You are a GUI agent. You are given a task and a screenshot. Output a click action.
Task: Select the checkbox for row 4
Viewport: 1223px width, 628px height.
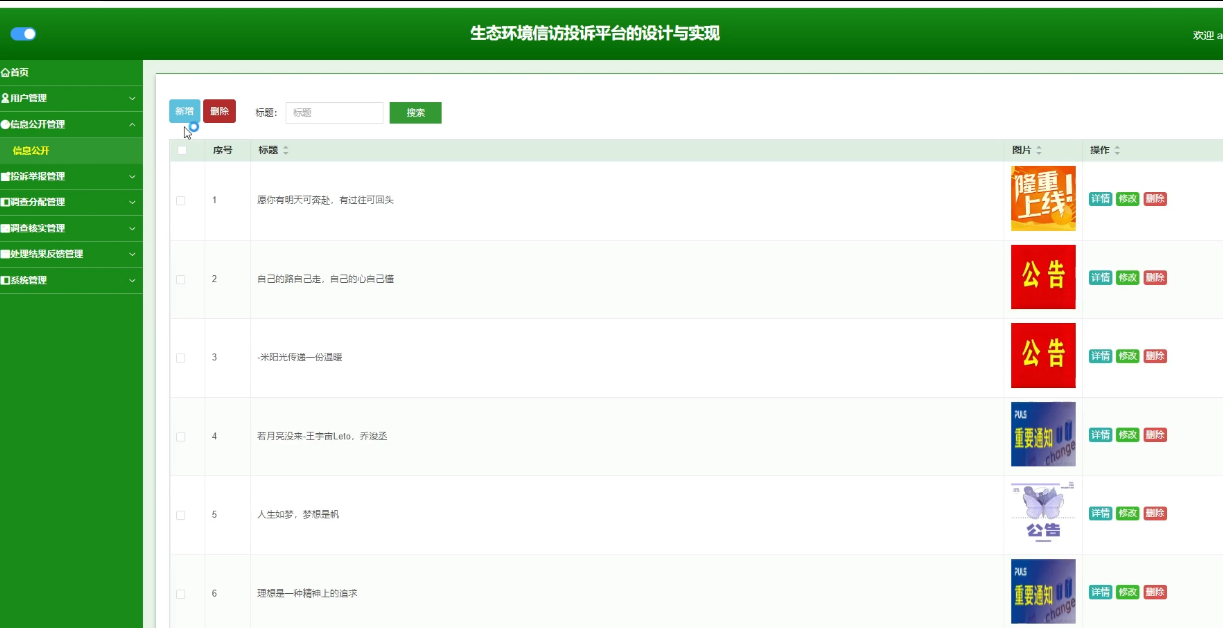click(181, 436)
